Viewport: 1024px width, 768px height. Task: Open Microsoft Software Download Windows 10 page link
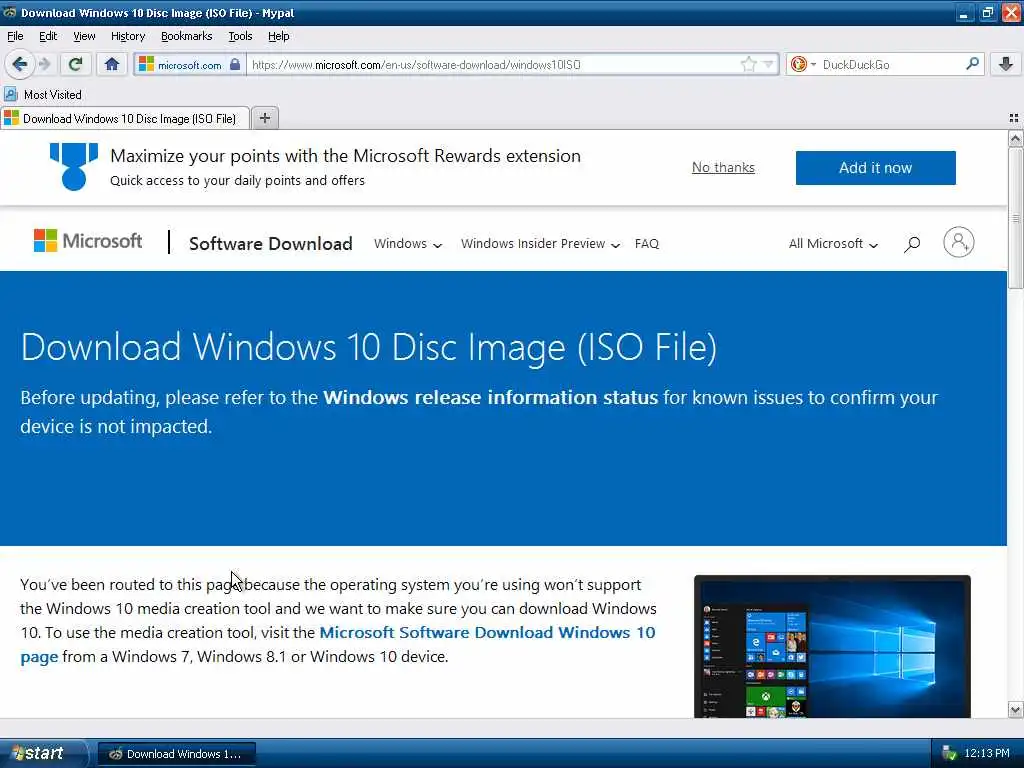(338, 644)
